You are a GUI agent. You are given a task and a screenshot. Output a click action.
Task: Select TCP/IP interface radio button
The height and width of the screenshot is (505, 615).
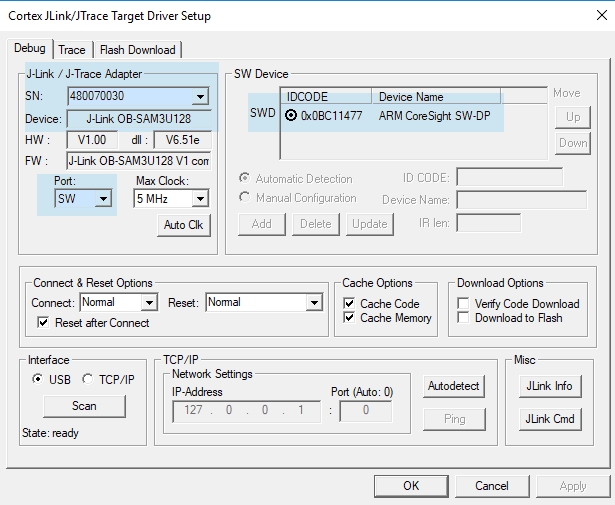(87, 379)
